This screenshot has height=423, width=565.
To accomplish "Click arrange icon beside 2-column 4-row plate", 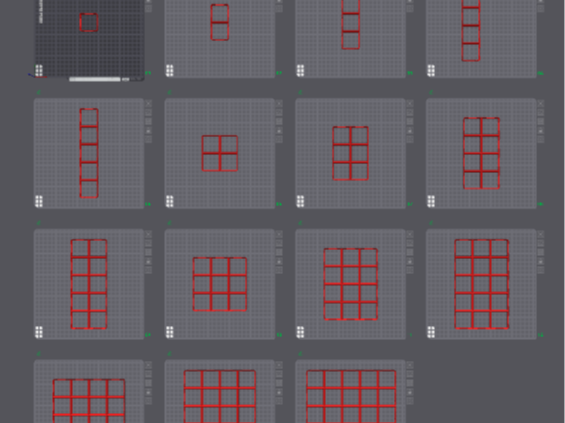I will pyautogui.click(x=540, y=122).
